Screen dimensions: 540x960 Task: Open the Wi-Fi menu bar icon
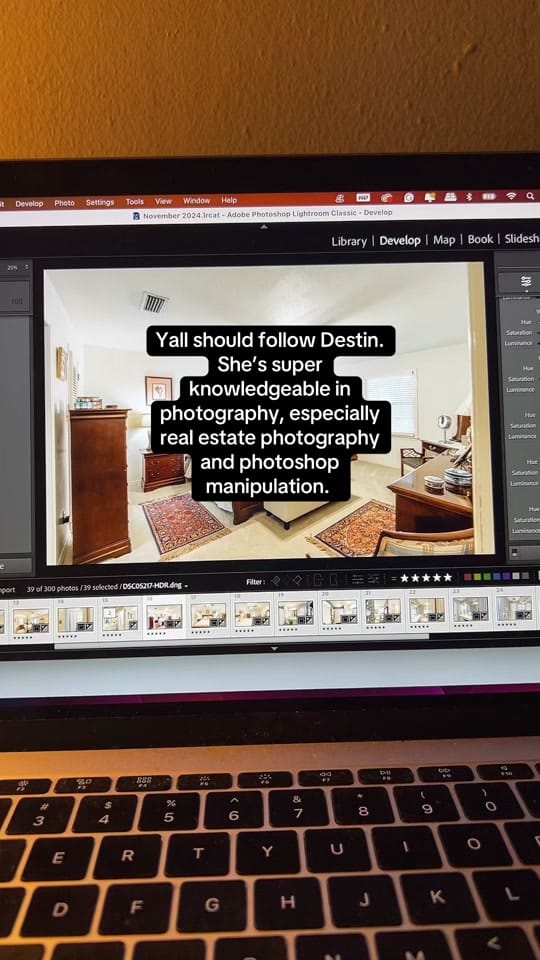click(x=511, y=195)
